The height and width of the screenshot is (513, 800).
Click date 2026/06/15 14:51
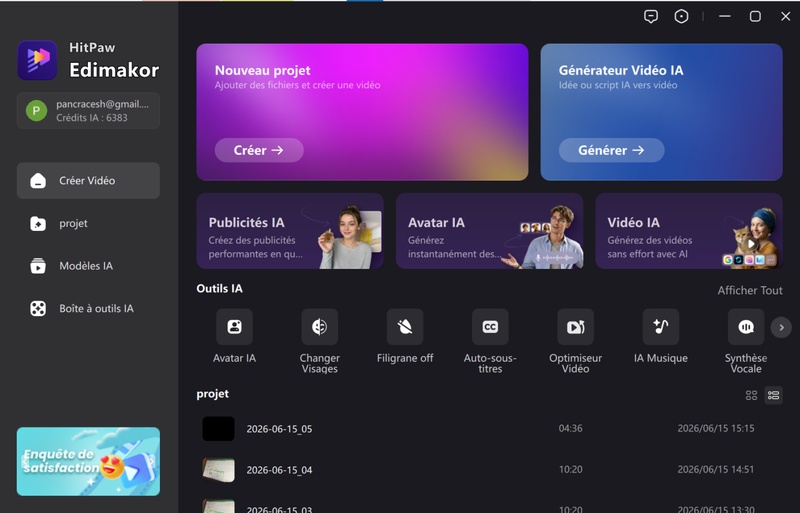pyautogui.click(x=715, y=469)
